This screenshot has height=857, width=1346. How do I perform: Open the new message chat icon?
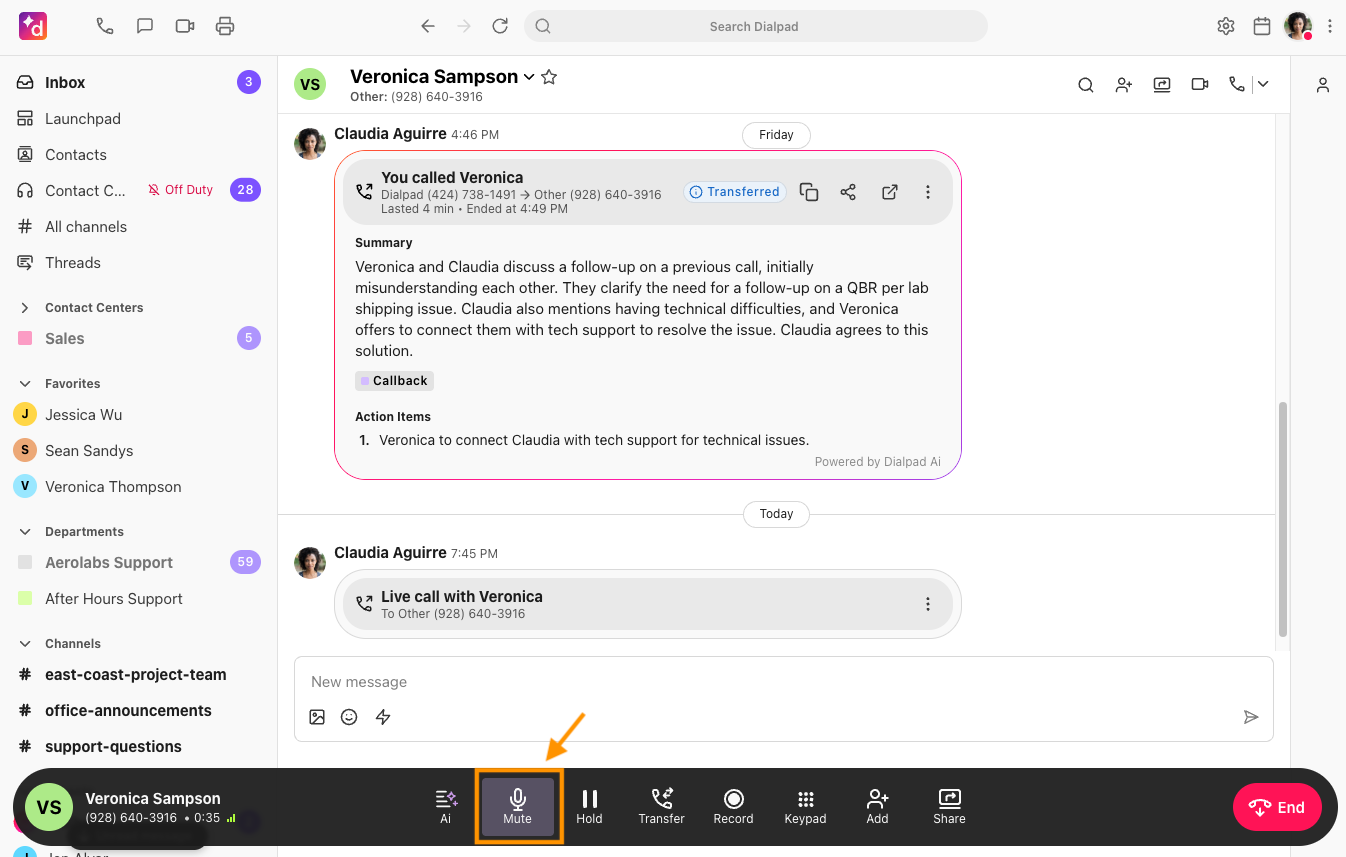[x=145, y=26]
